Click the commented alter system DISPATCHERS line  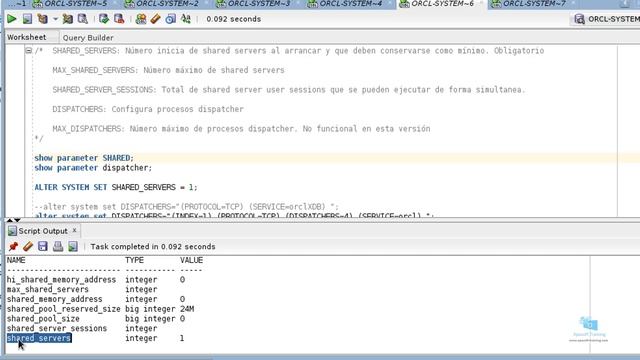pos(186,207)
